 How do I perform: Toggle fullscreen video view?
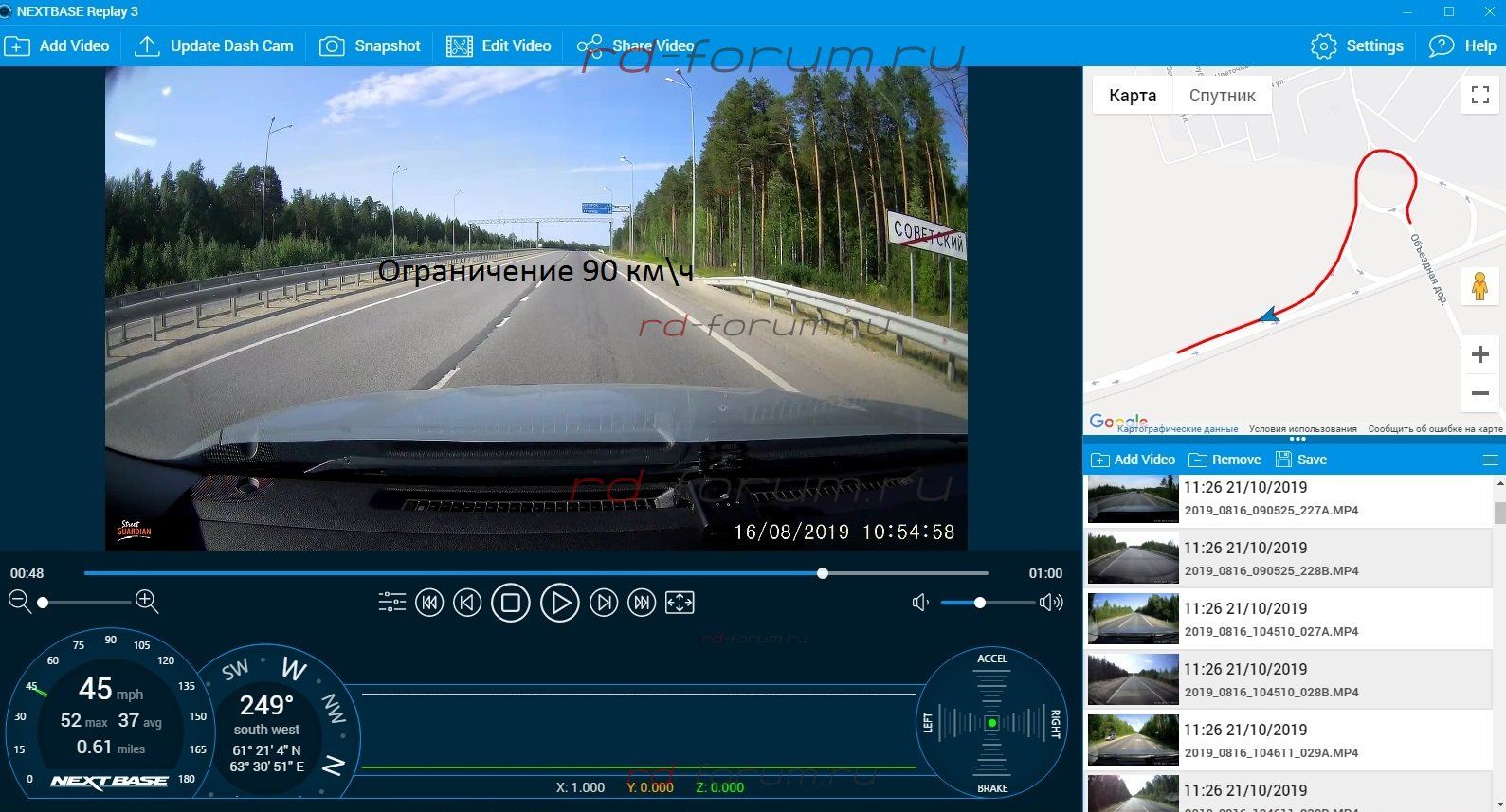[x=680, y=603]
